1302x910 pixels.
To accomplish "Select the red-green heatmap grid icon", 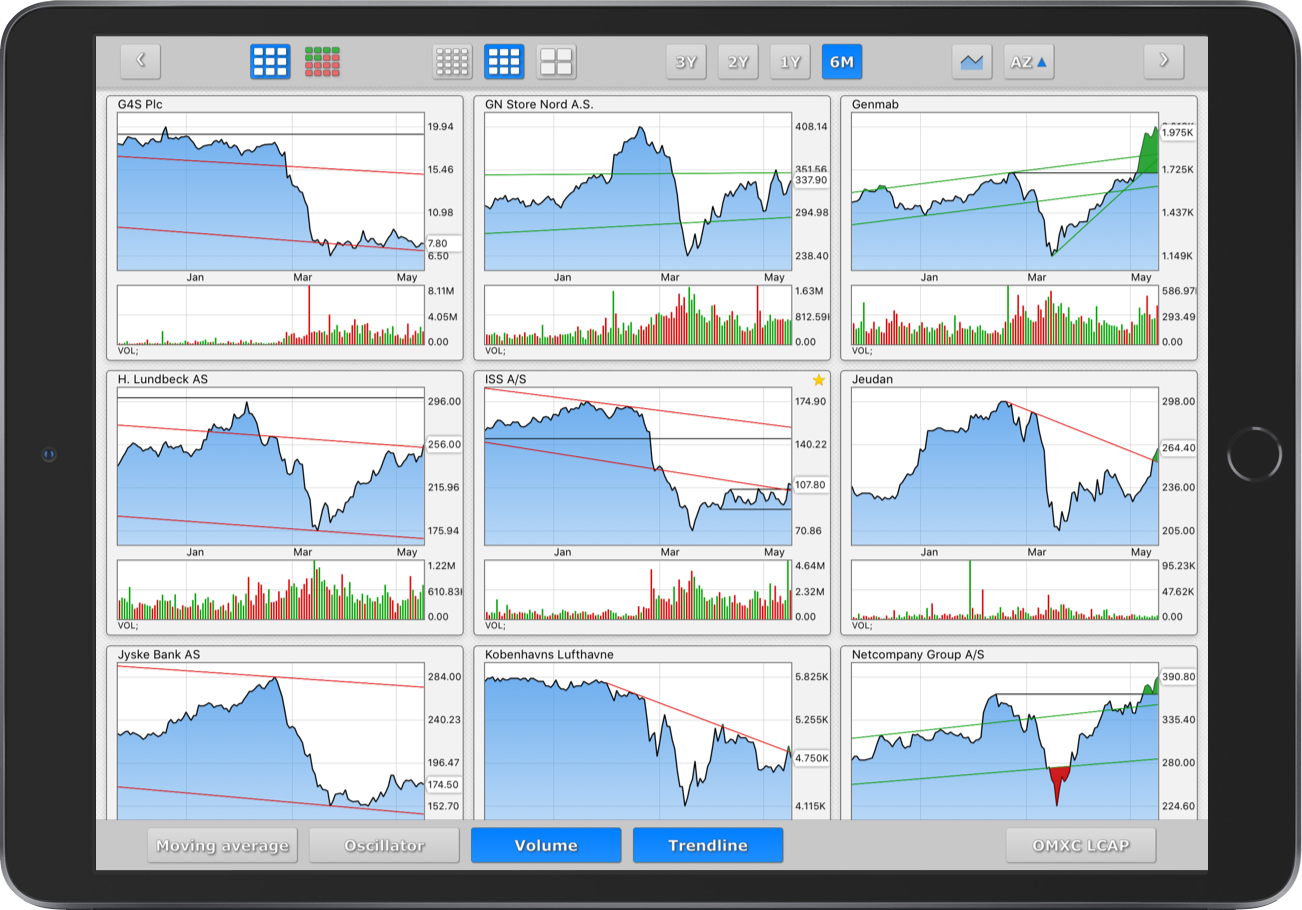I will [x=322, y=61].
